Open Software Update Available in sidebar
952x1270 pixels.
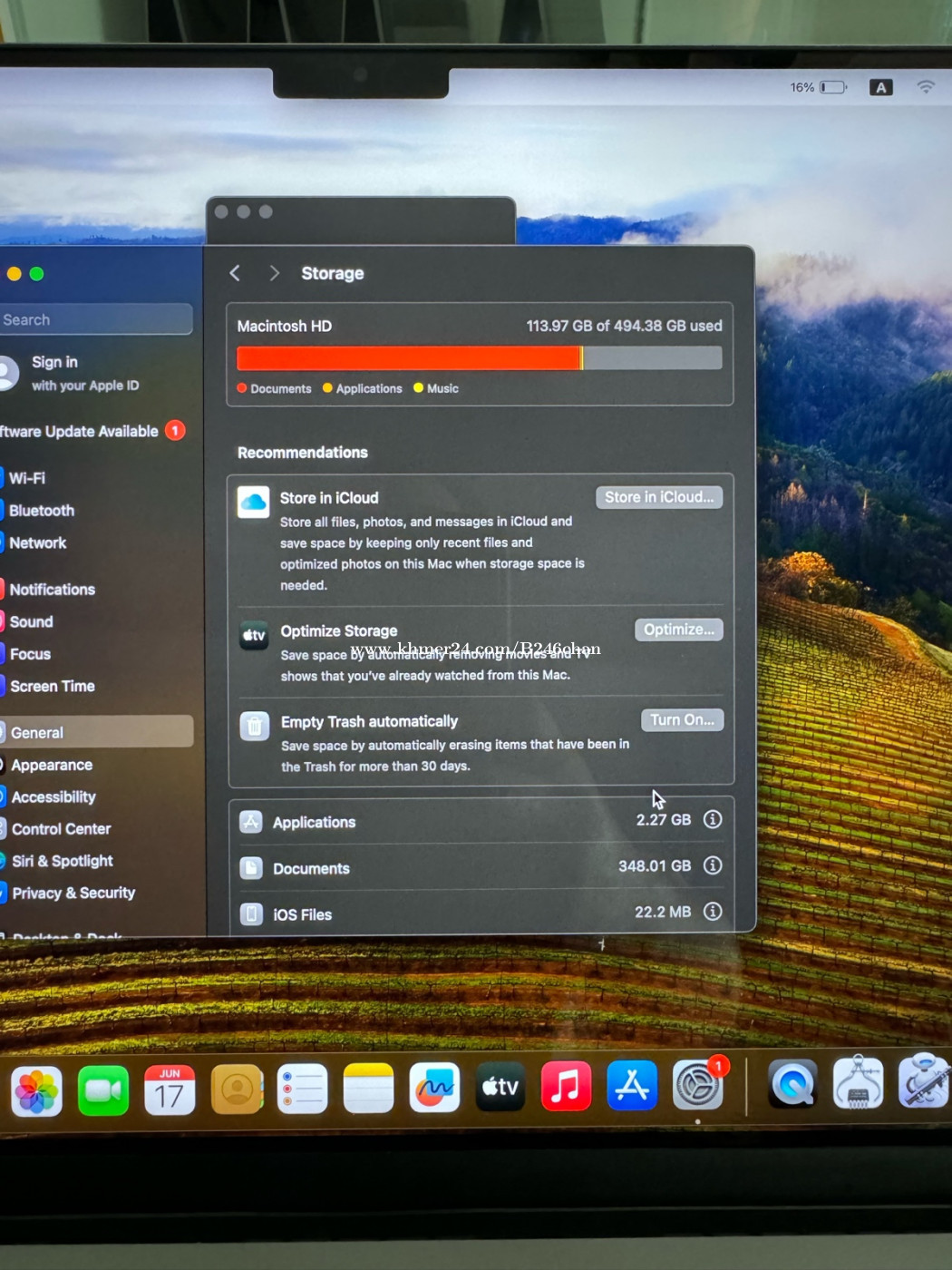(92, 431)
